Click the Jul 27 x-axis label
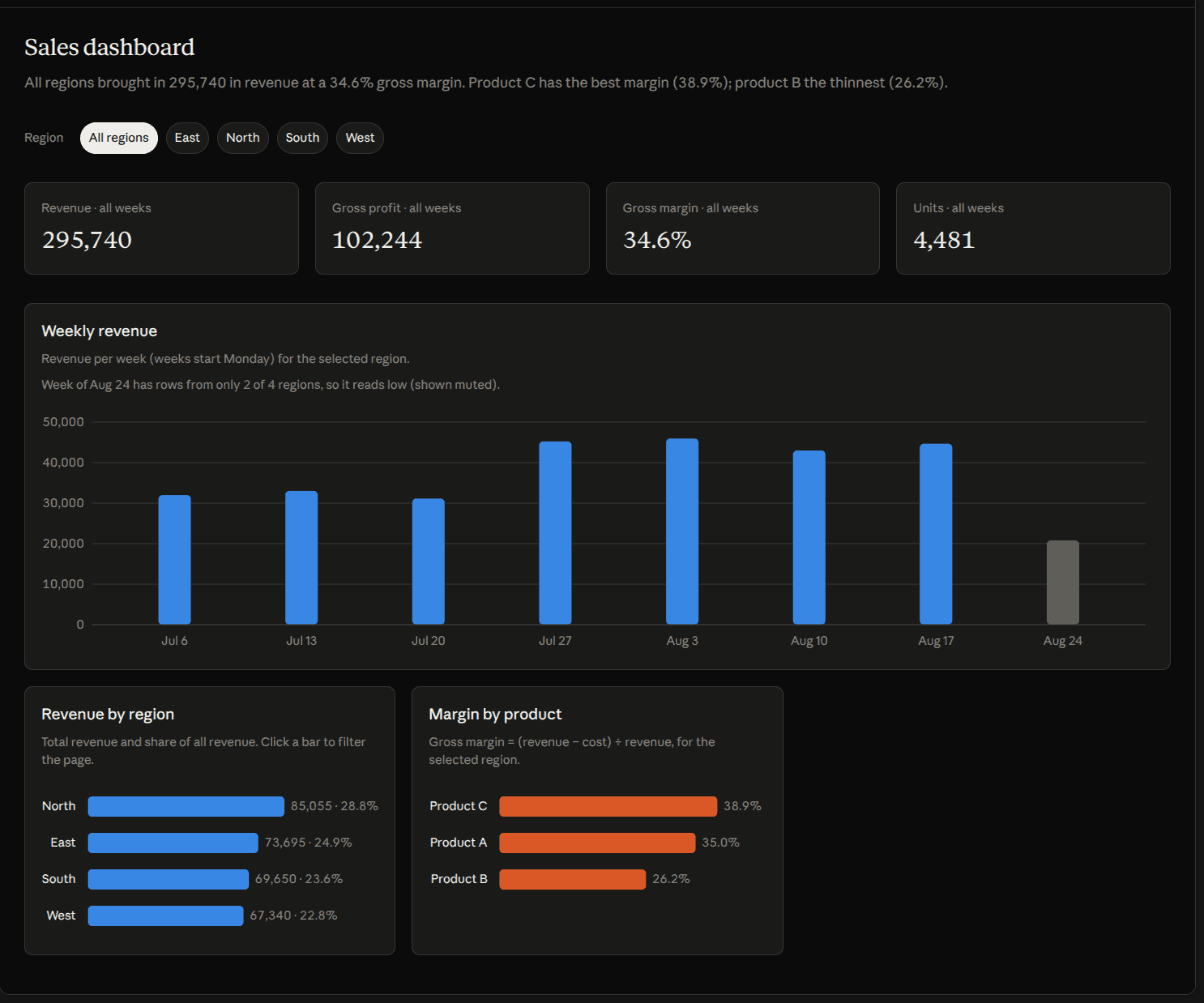Screen dimensions: 1204x1003 pos(555,641)
